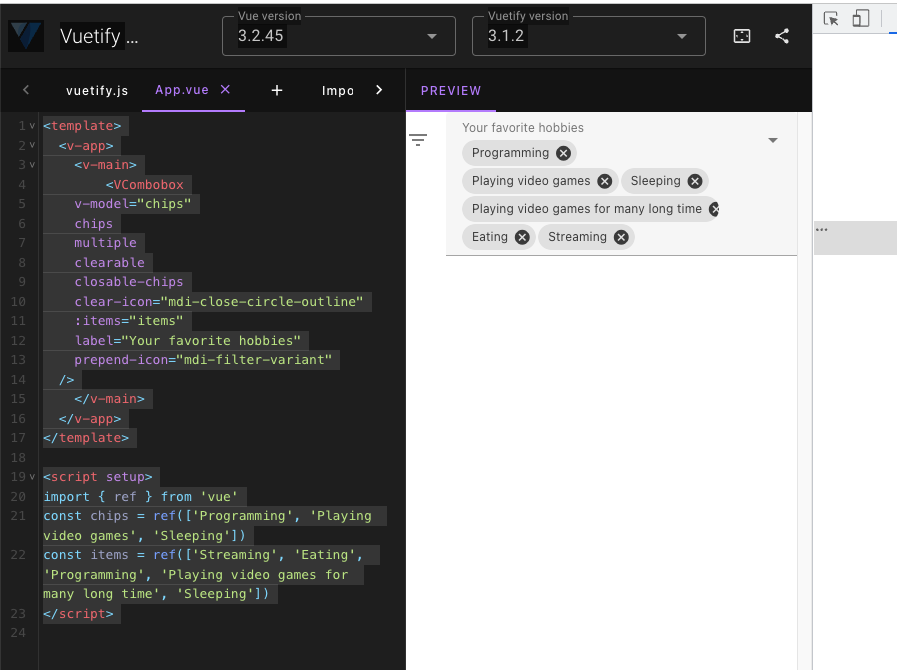The height and width of the screenshot is (670, 897).
Task: Click the filter-variant icon beside the hobbies field
Action: tap(417, 139)
